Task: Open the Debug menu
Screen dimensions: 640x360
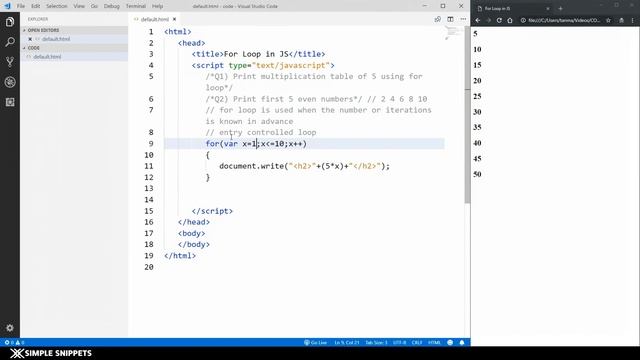Action: coord(111,6)
